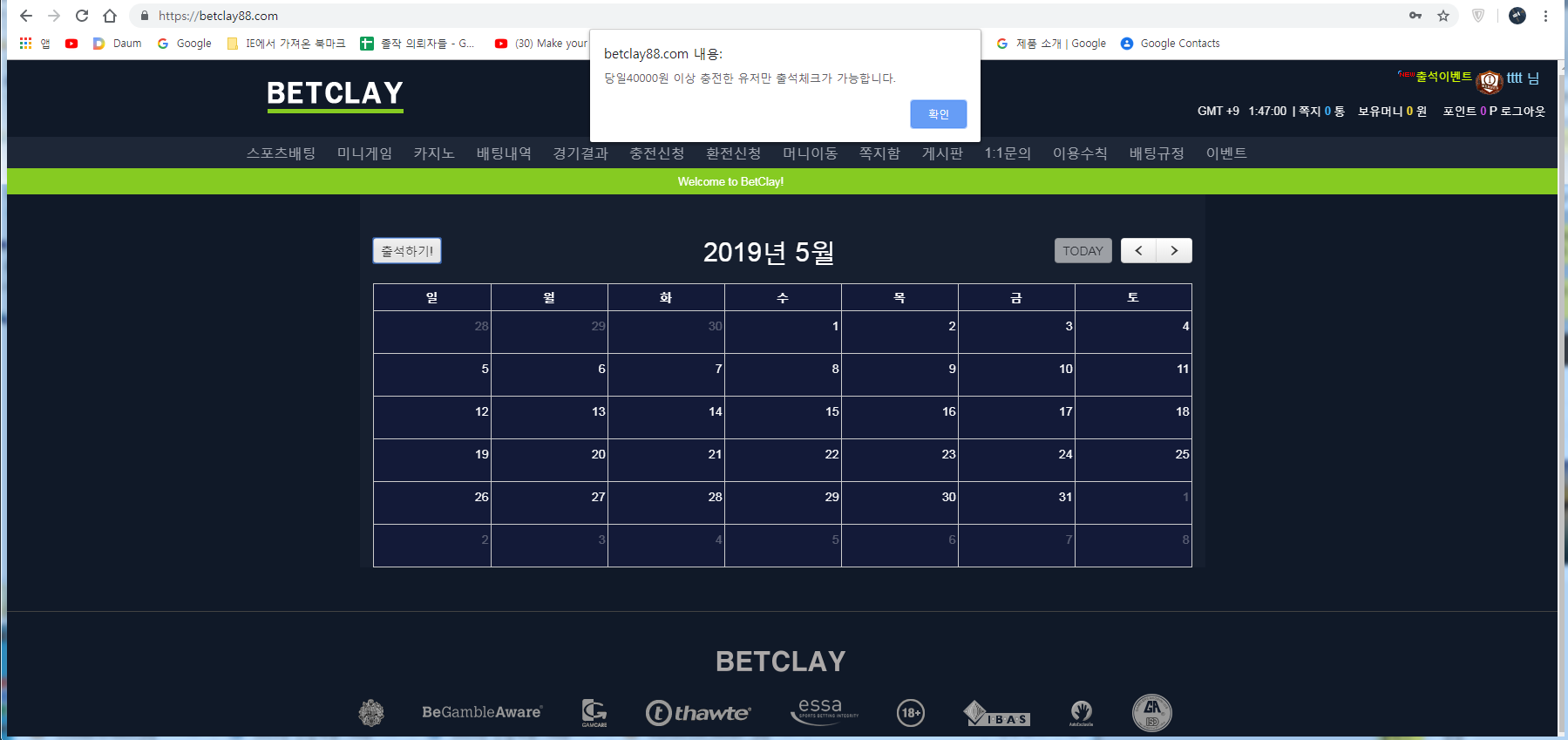The width and height of the screenshot is (1568, 740).
Task: Click the site padlock icon
Action: coord(145,16)
